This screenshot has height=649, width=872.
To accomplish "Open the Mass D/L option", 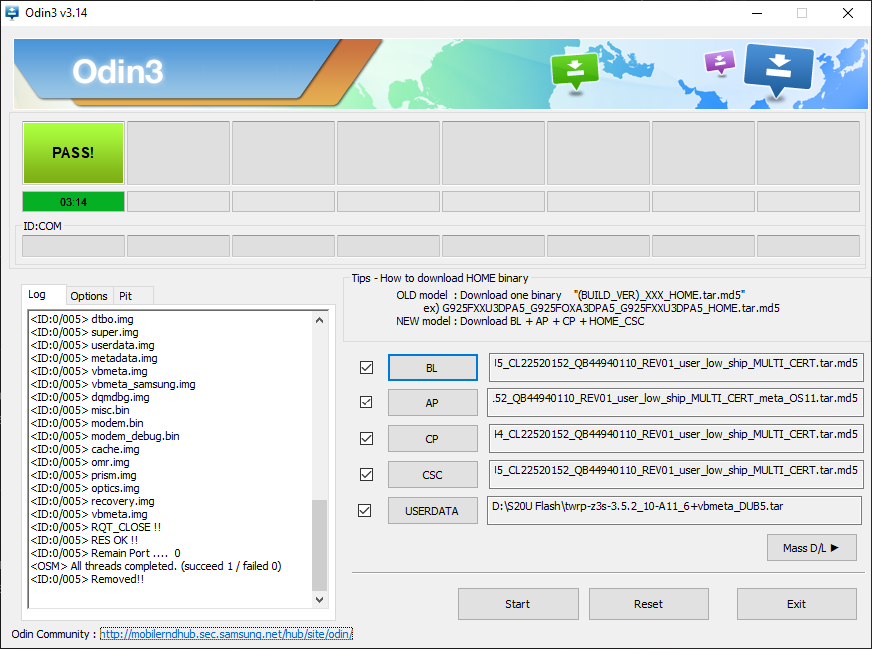I will 811,548.
